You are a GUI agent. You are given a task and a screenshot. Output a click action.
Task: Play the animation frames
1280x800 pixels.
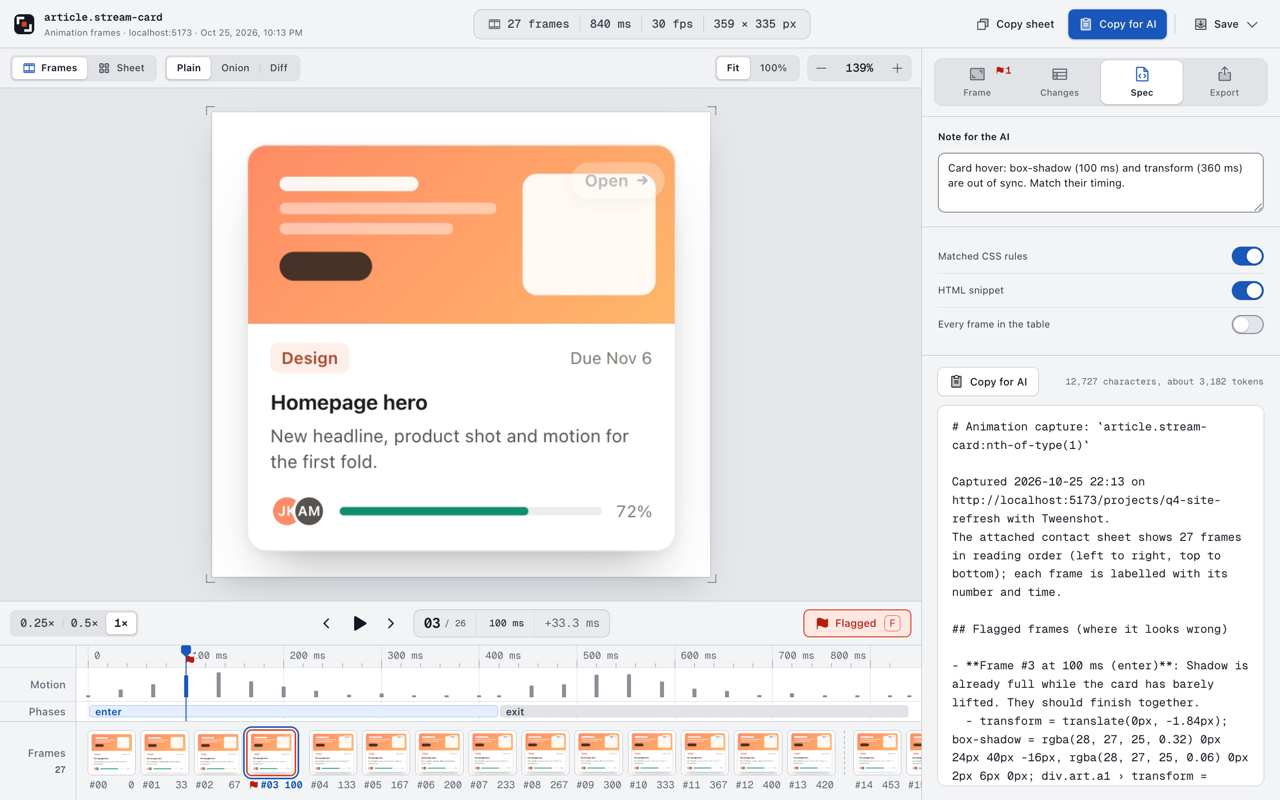click(x=359, y=623)
